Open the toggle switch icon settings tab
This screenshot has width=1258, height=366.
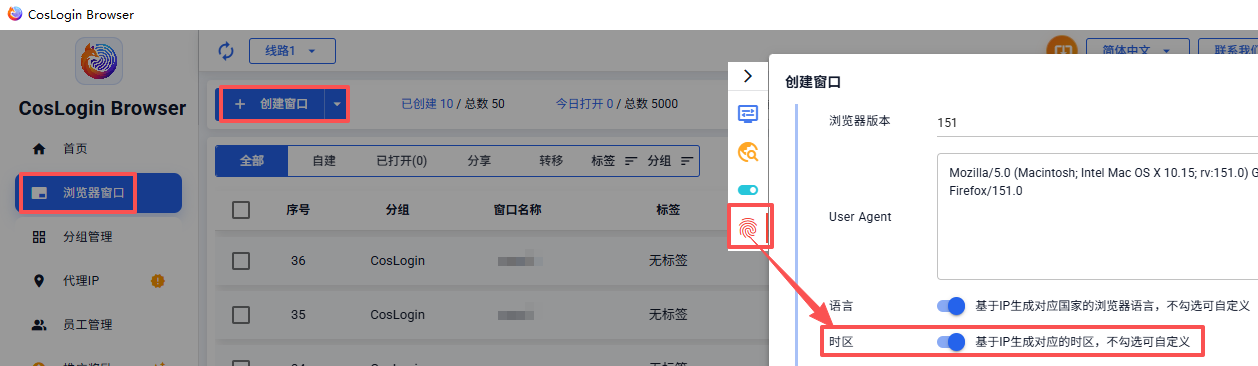click(748, 190)
